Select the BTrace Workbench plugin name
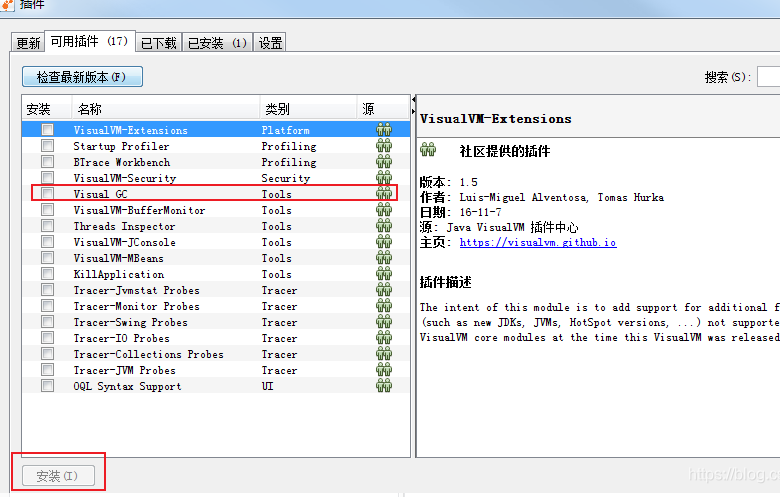The image size is (780, 497). click(121, 162)
